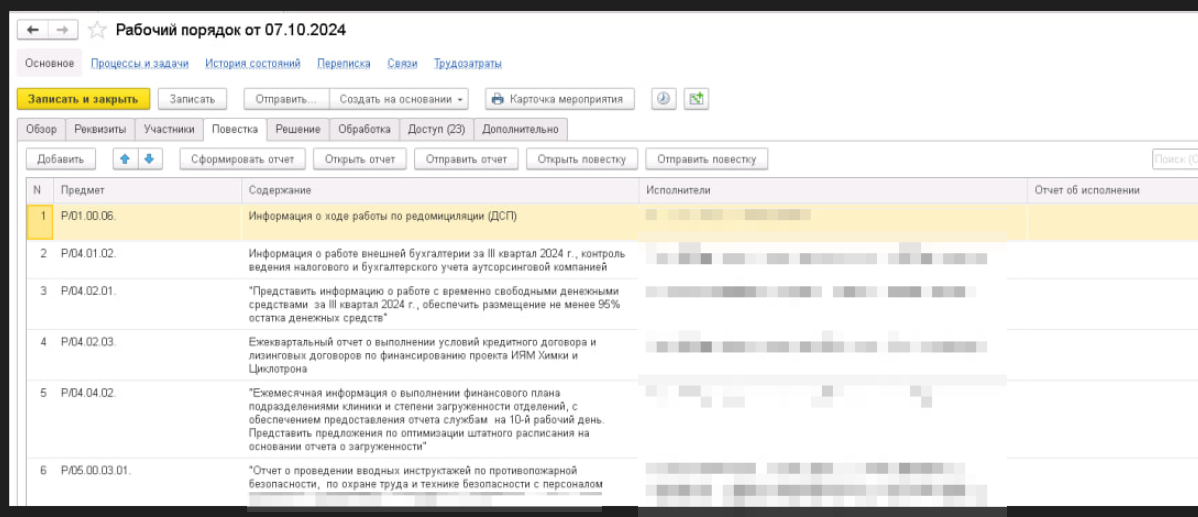
Task: Click the clock icon button in toolbar
Action: pos(663,99)
